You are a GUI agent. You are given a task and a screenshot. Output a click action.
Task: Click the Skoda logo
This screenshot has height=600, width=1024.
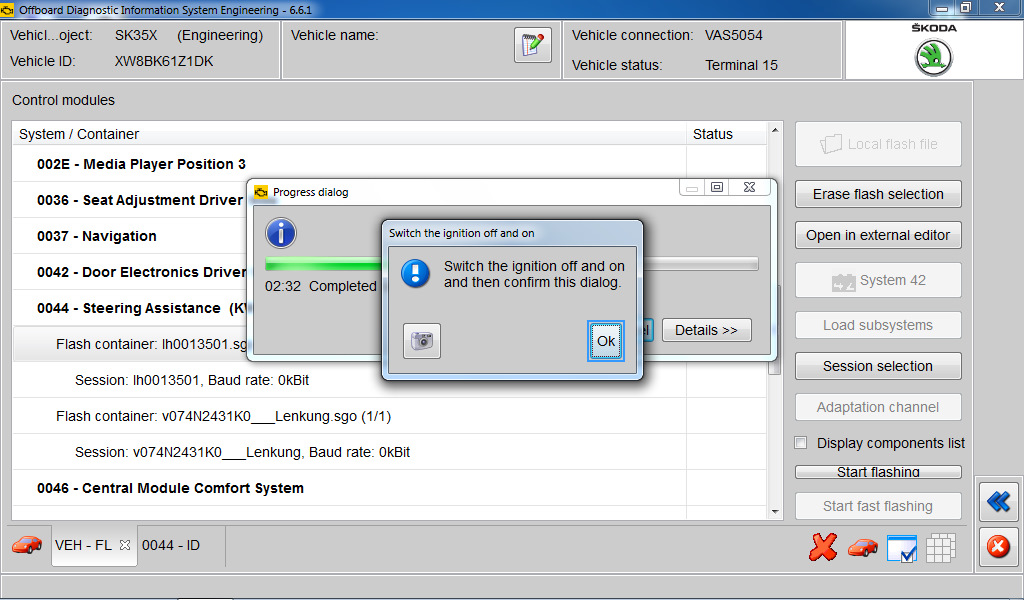(933, 57)
